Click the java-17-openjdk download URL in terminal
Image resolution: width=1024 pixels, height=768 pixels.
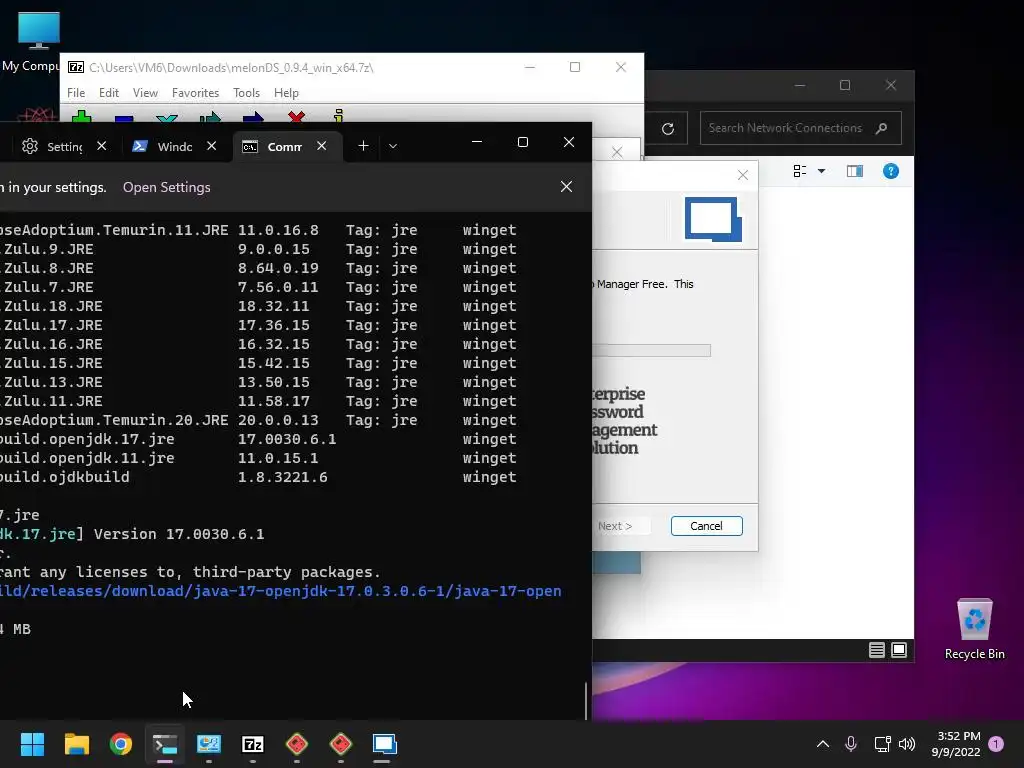click(x=280, y=591)
